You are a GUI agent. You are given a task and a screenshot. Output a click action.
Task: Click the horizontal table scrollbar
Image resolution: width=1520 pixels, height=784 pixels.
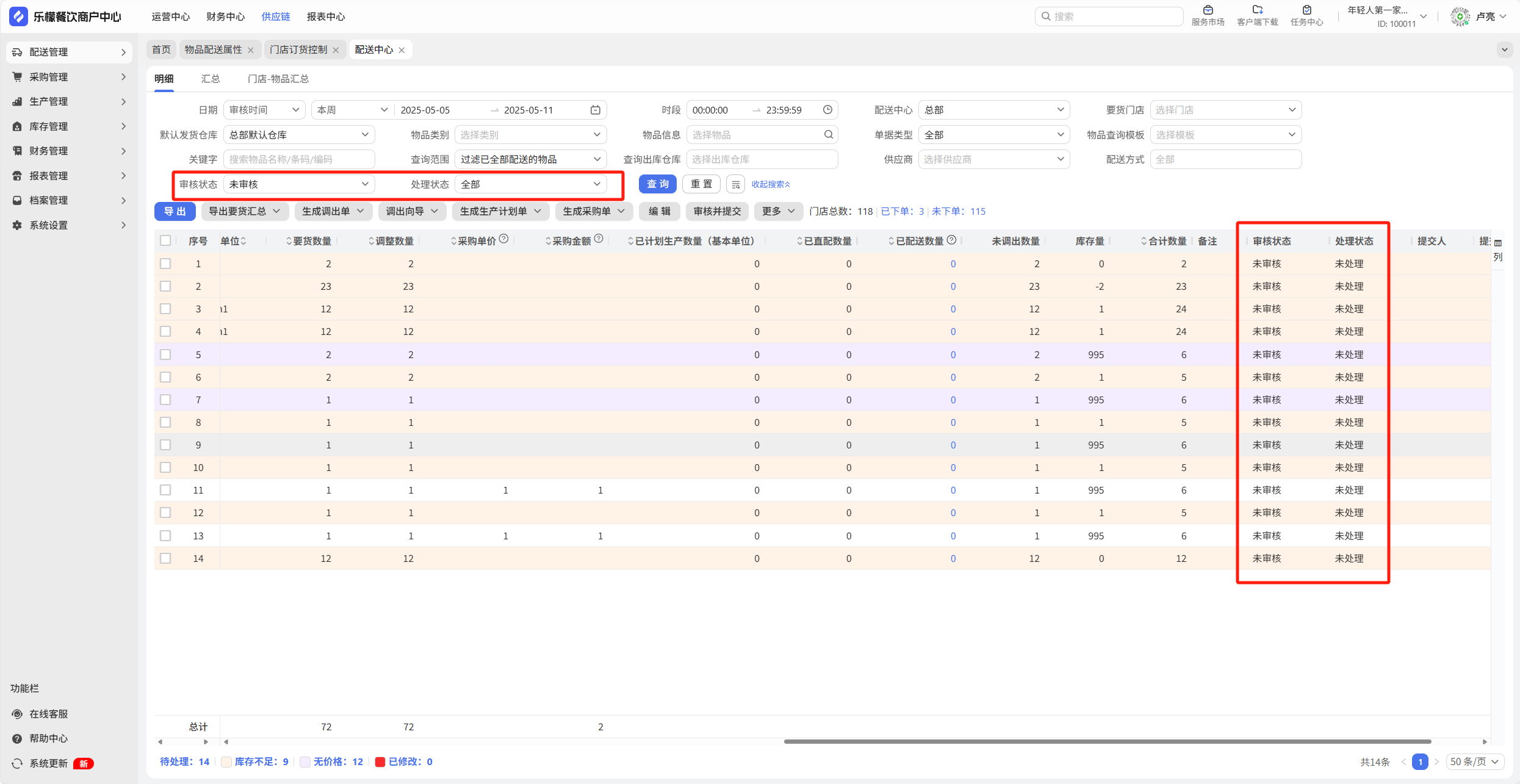[x=1107, y=742]
